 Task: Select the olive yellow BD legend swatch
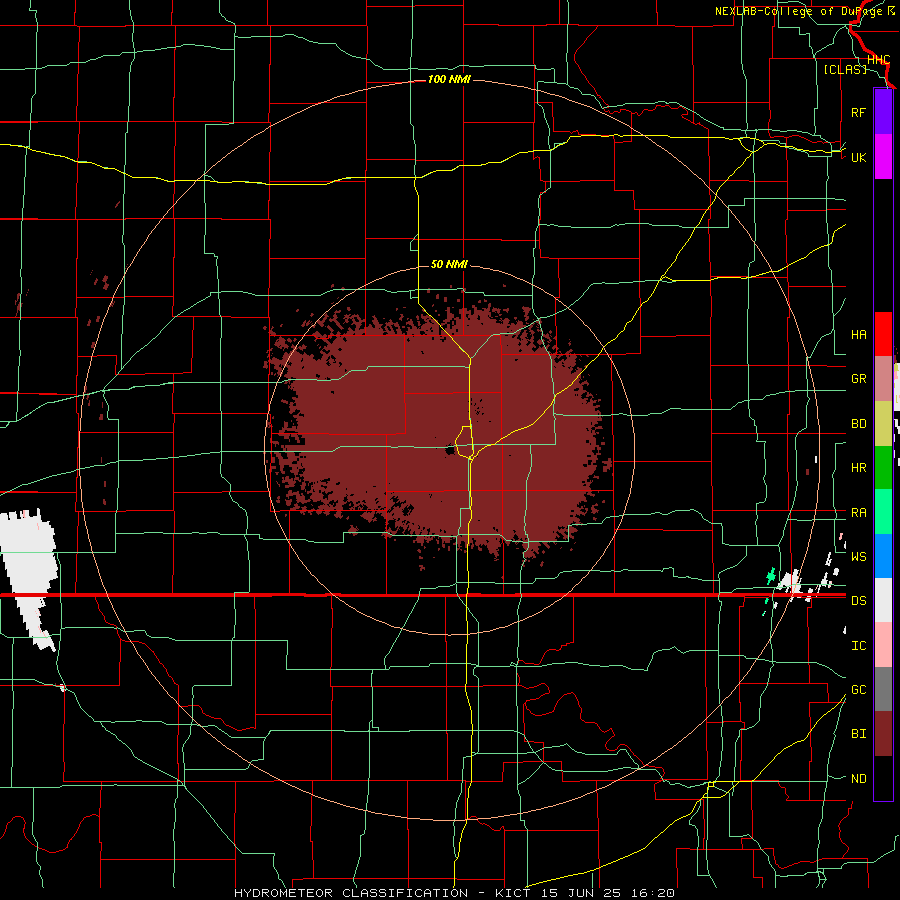pos(883,424)
